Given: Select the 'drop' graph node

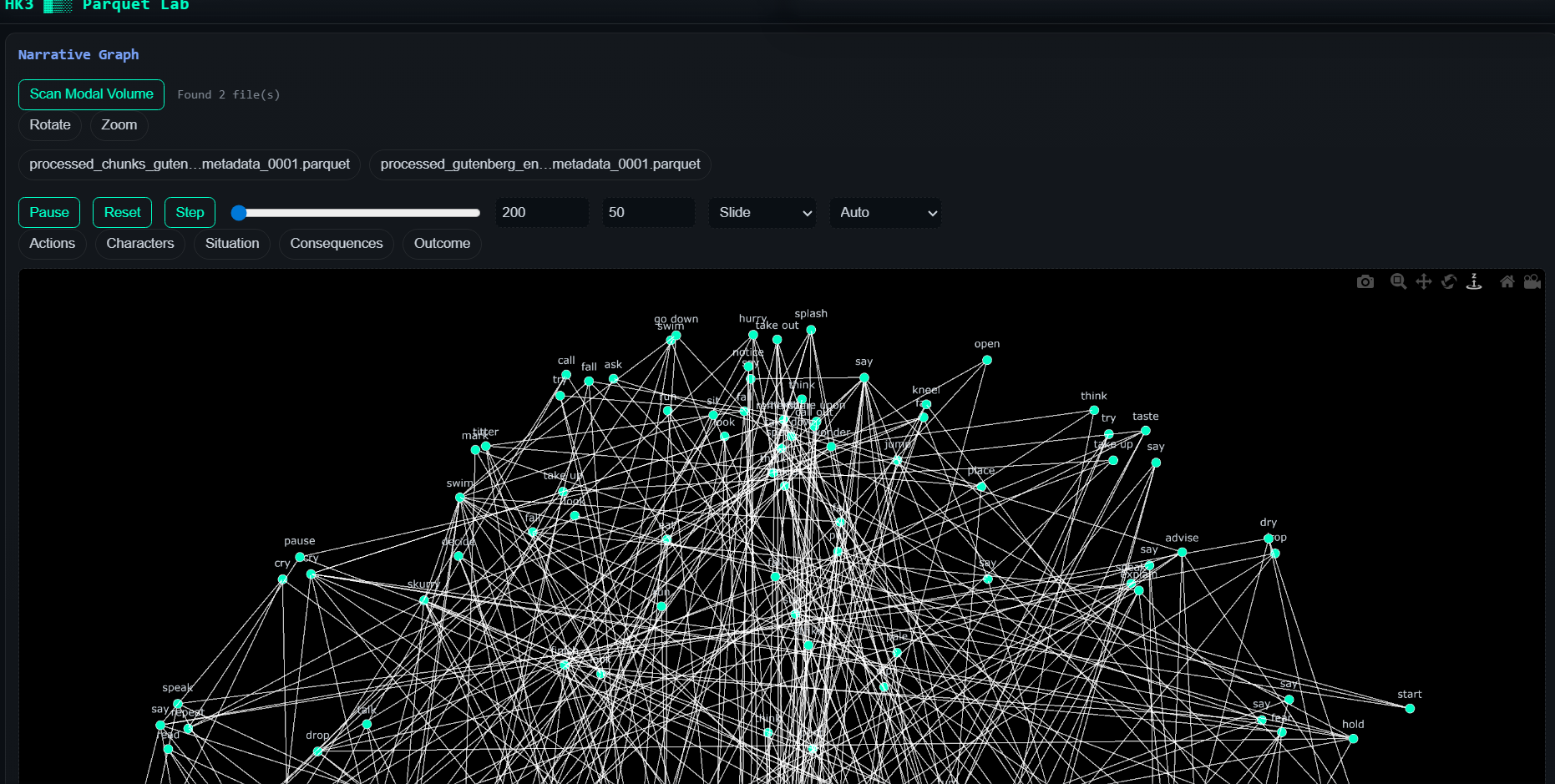Looking at the screenshot, I should pyautogui.click(x=317, y=751).
